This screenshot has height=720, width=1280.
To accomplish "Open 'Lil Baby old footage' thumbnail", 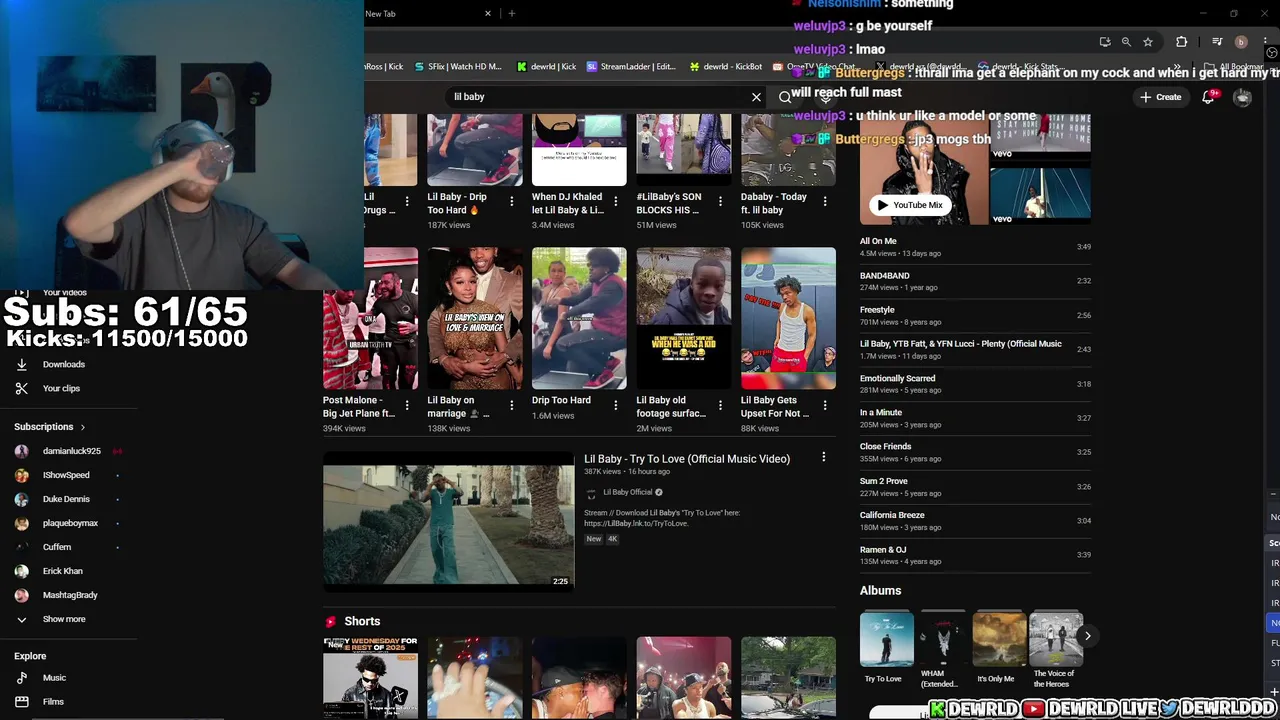I will (x=684, y=318).
